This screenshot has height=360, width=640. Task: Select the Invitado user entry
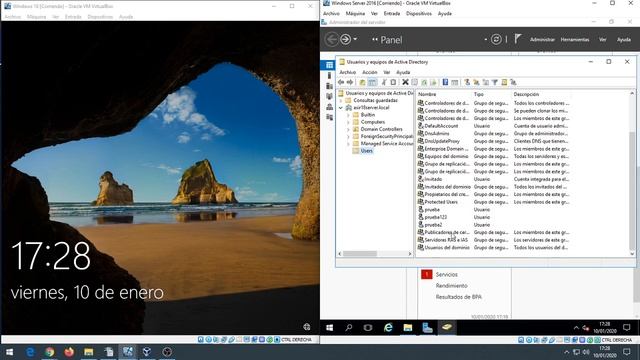[x=433, y=179]
